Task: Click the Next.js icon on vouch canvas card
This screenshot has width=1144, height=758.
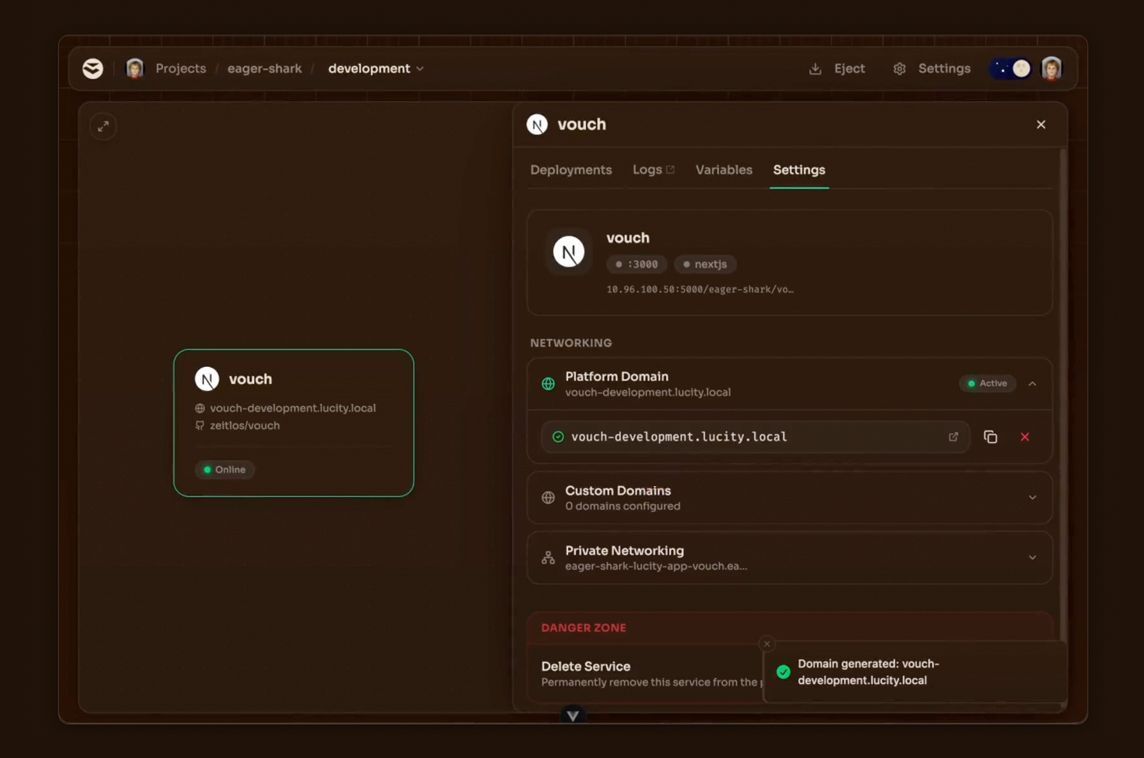Action: pyautogui.click(x=207, y=379)
